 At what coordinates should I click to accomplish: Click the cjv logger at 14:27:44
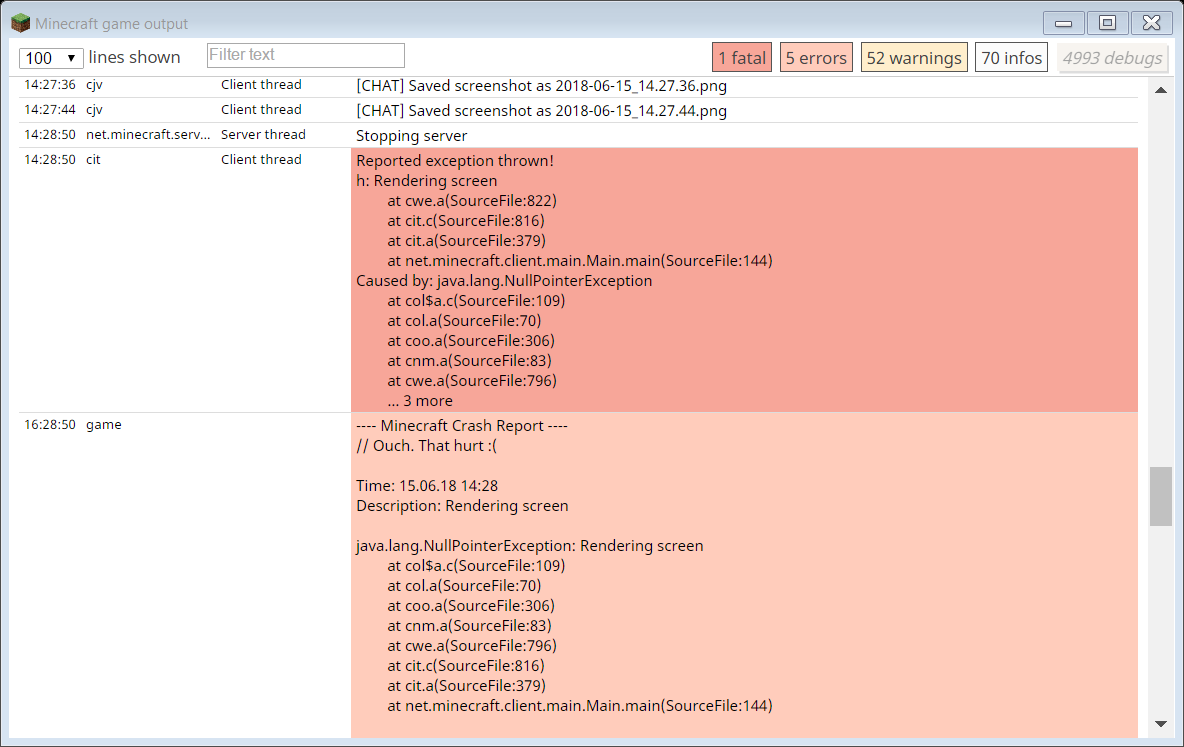pos(94,110)
